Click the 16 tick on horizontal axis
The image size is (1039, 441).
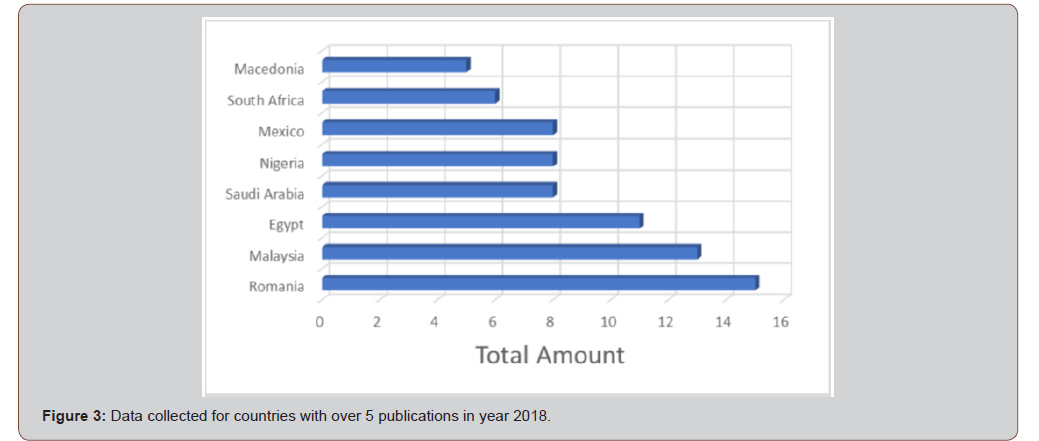click(781, 322)
